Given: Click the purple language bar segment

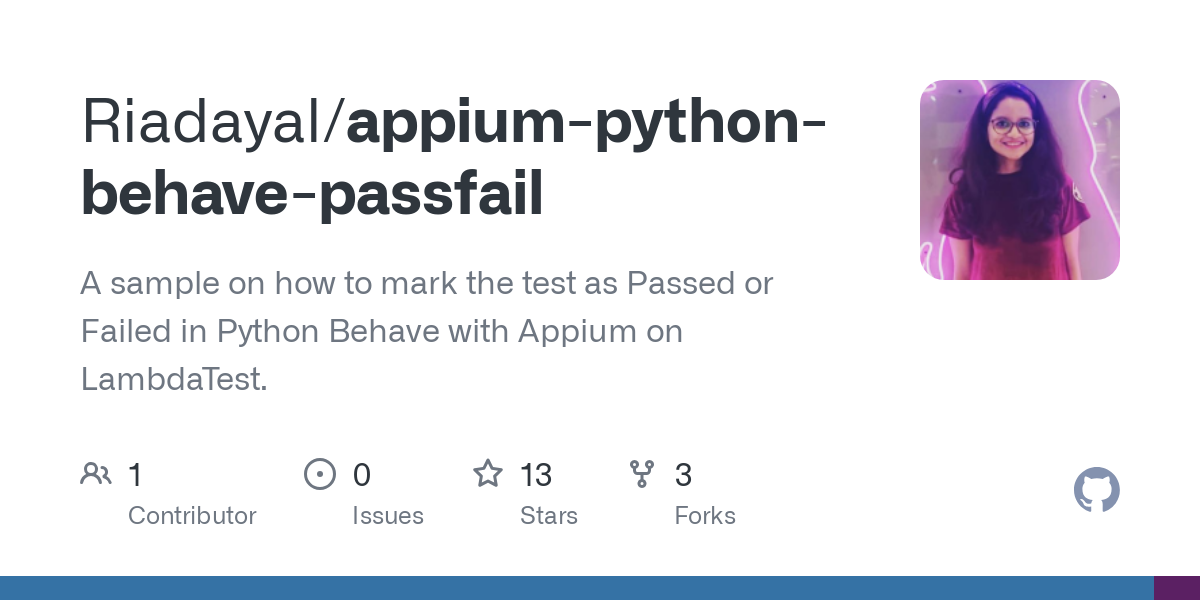Looking at the screenshot, I should (1177, 588).
